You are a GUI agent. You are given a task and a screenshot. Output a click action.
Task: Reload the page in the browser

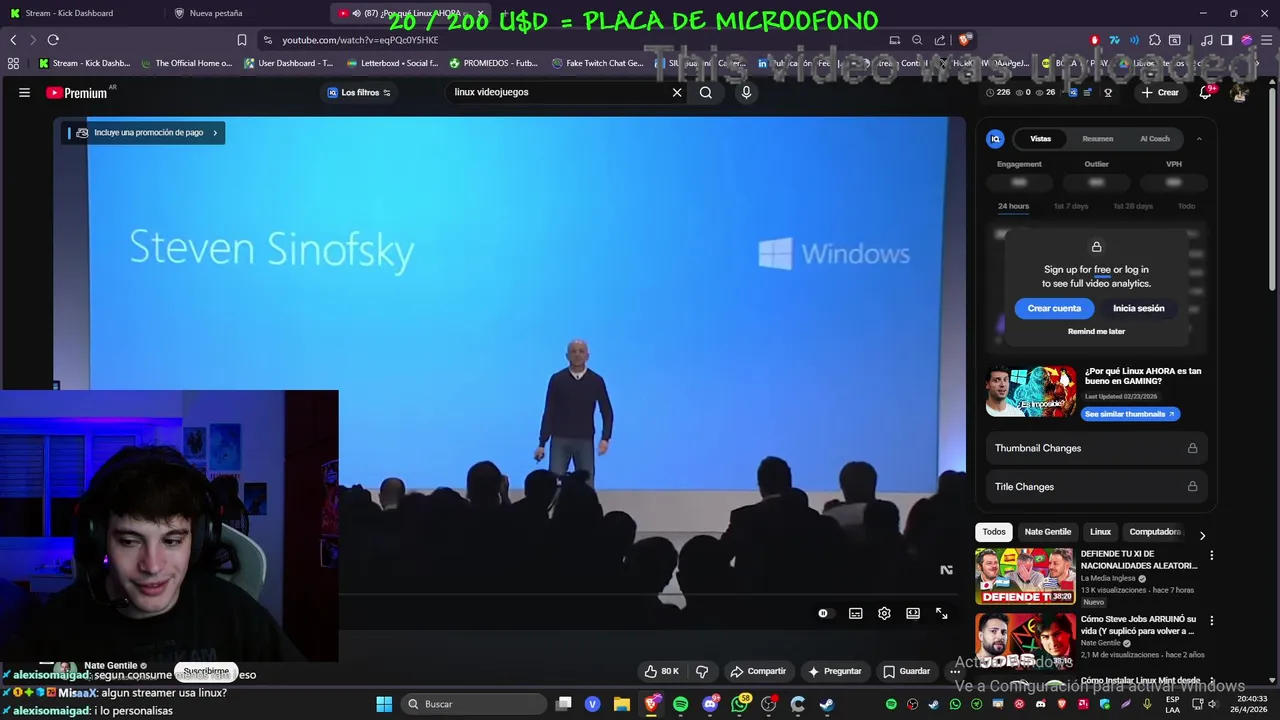coord(53,40)
